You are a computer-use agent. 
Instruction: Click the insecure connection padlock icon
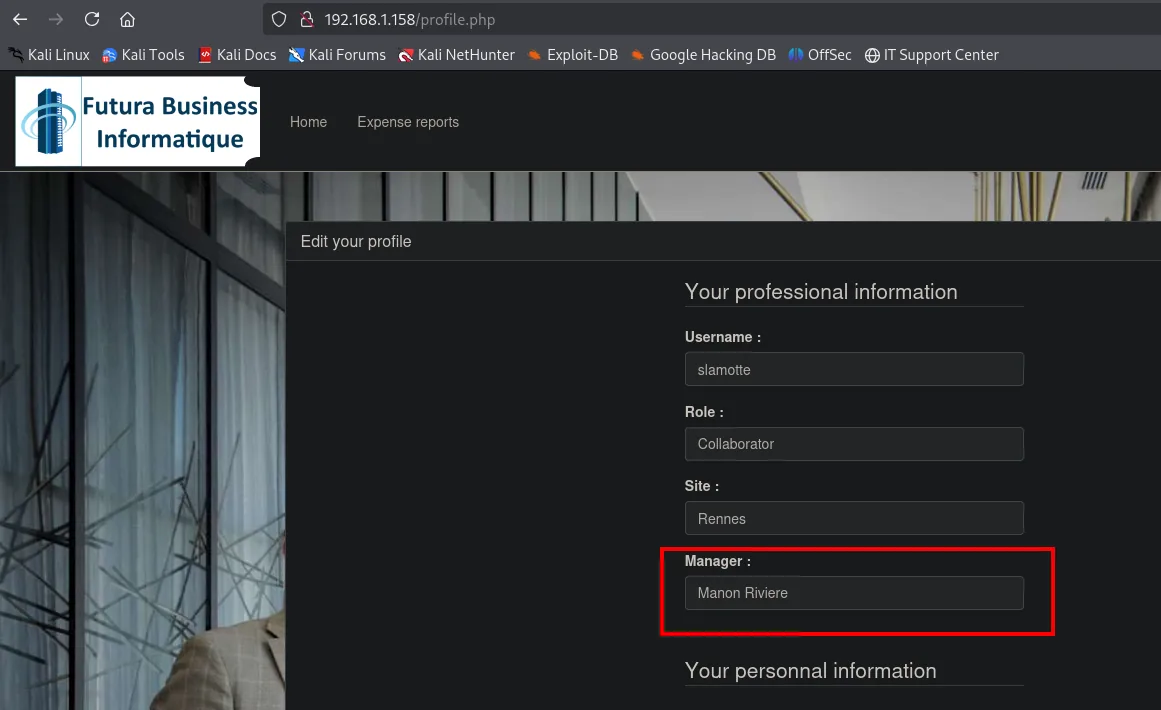pyautogui.click(x=307, y=19)
